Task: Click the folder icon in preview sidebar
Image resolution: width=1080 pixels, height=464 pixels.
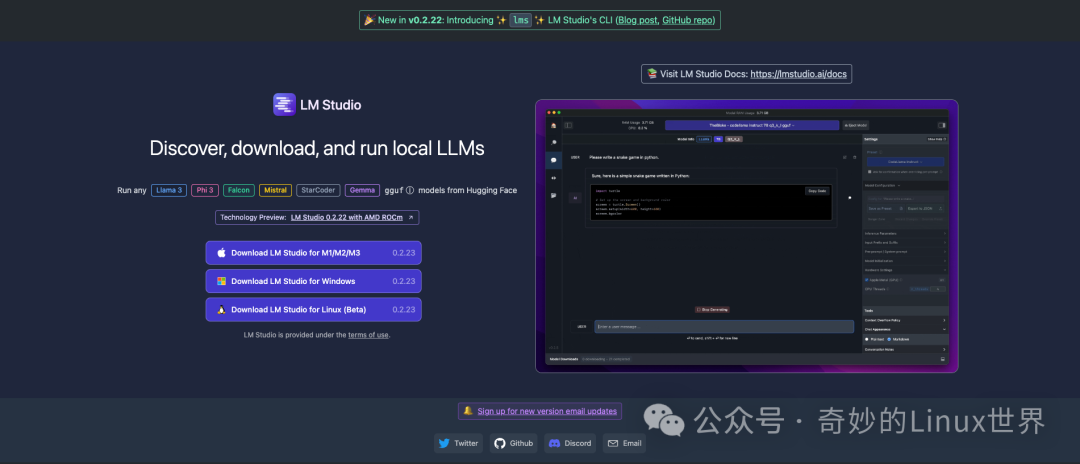Action: 553,196
